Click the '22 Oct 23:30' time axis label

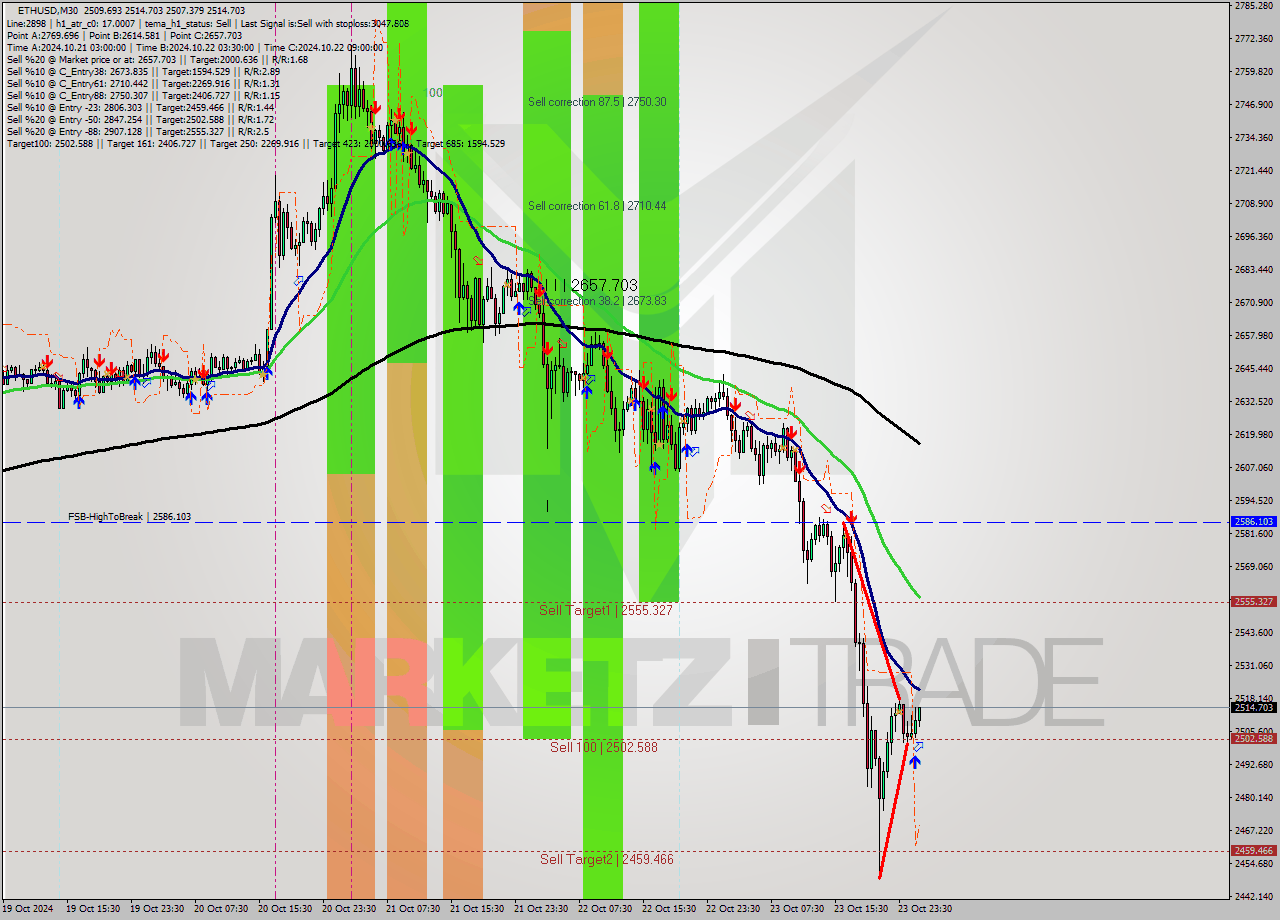coord(733,909)
